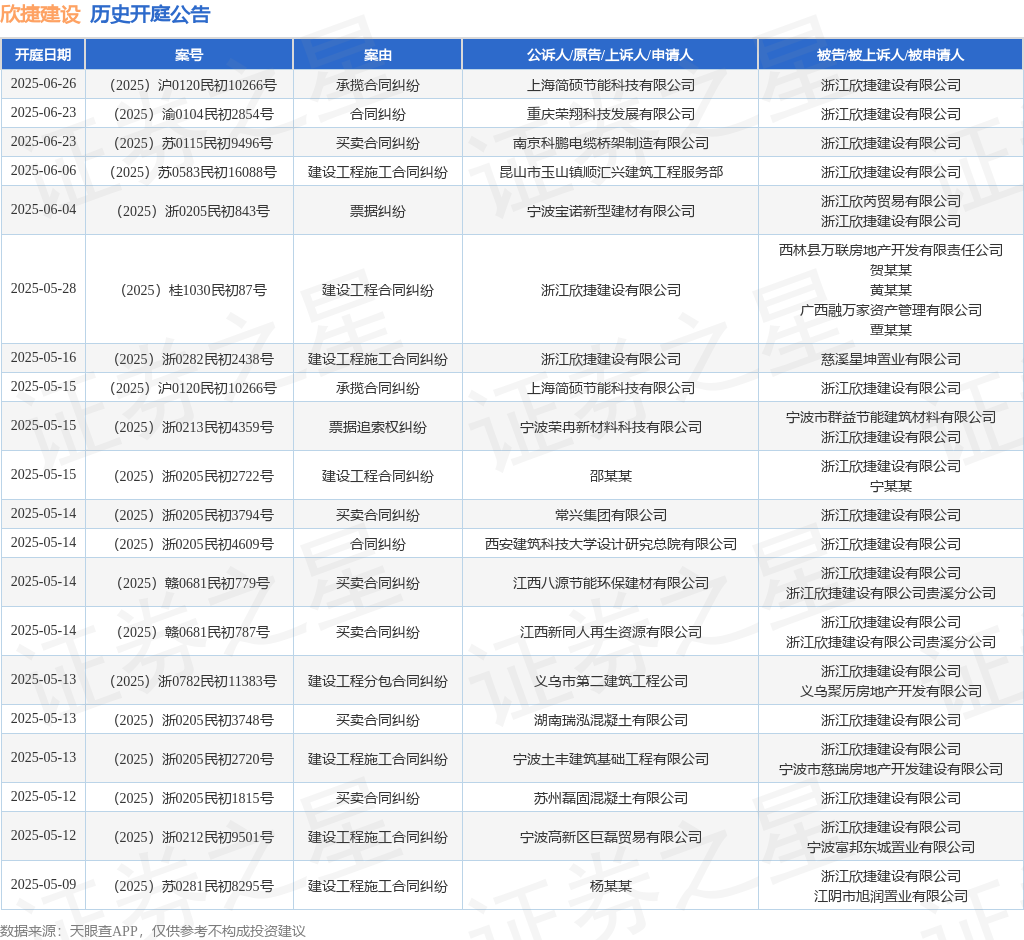Select plaintiff 常兴集团有限公司

(x=611, y=515)
